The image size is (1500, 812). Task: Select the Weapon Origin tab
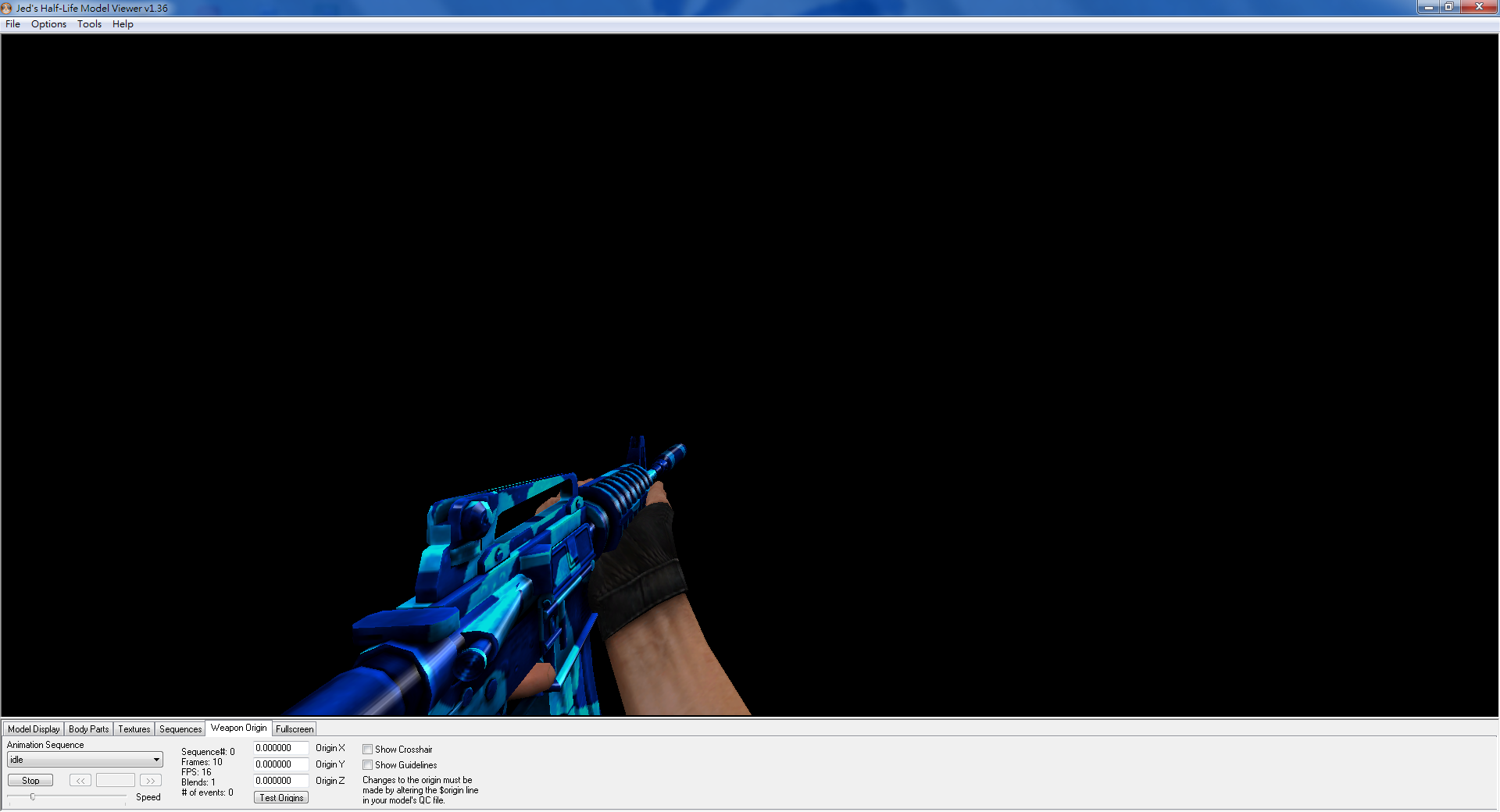pyautogui.click(x=238, y=728)
